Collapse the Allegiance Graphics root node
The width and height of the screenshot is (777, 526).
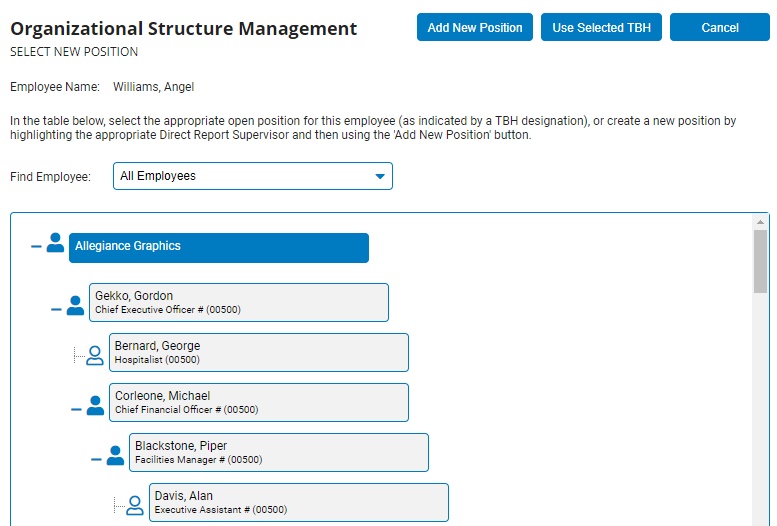click(36, 246)
